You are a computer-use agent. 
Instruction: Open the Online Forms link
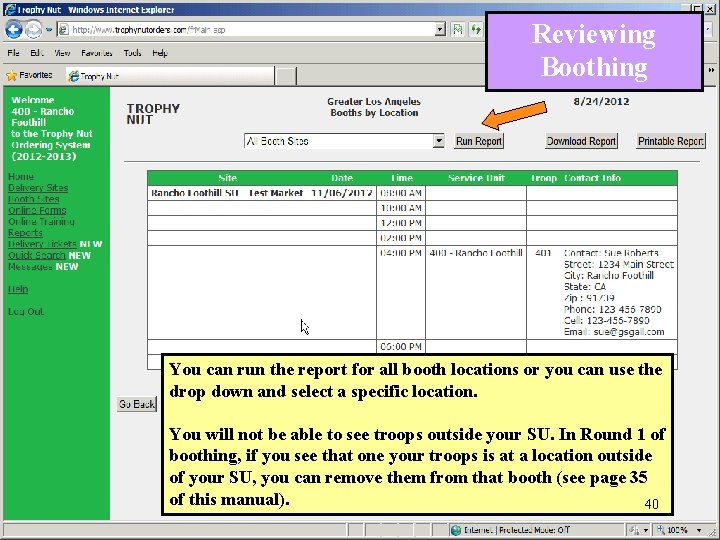(37, 210)
